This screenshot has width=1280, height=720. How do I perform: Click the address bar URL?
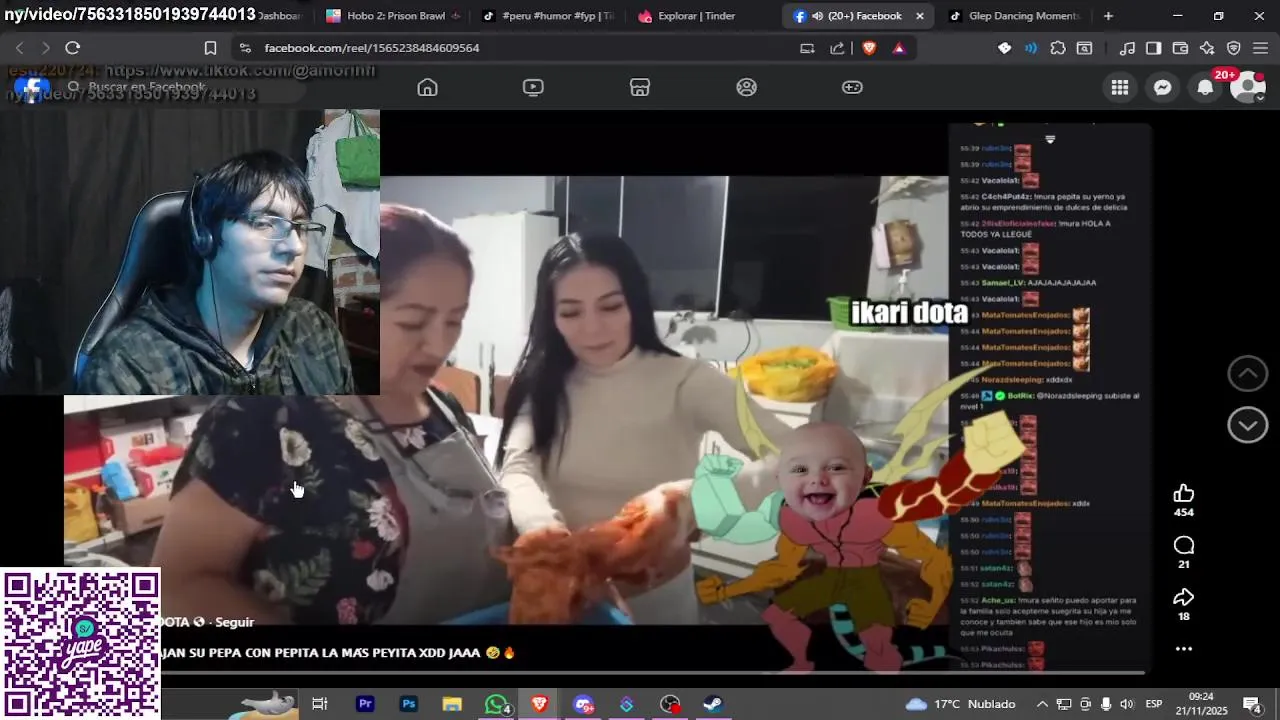[372, 48]
